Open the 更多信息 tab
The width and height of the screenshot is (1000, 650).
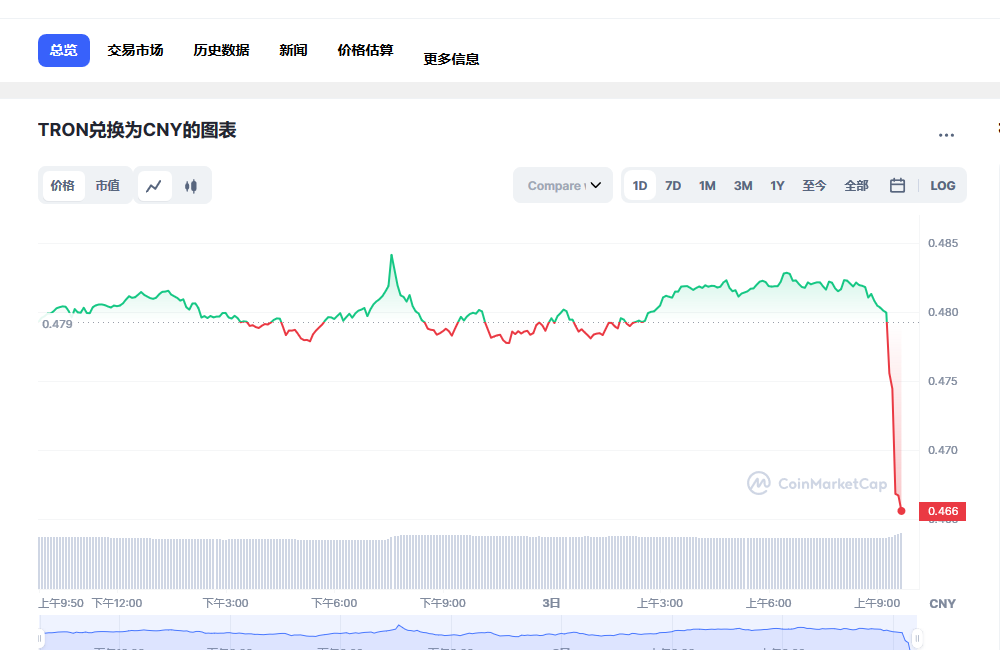pos(452,59)
